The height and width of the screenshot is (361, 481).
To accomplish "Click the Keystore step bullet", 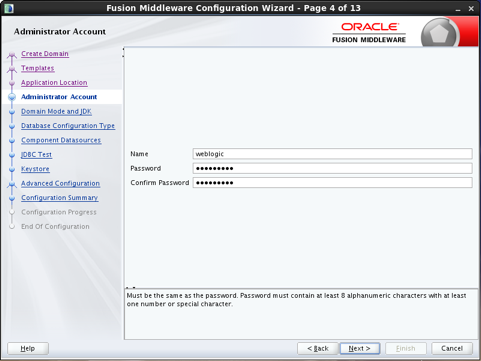I will coord(12,169).
